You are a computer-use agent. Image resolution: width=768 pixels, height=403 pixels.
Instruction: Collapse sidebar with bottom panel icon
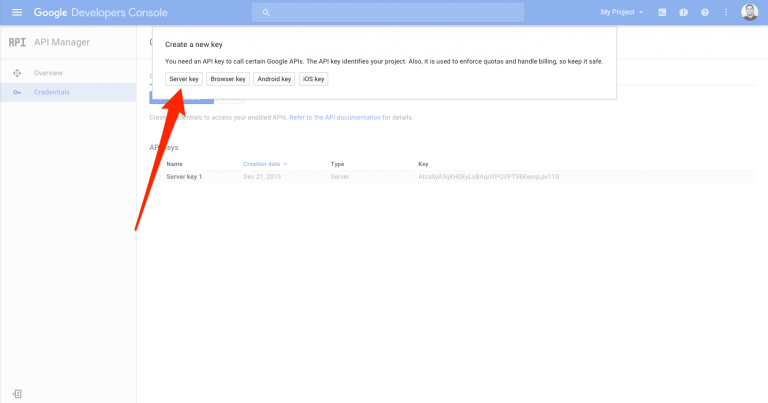(17, 394)
